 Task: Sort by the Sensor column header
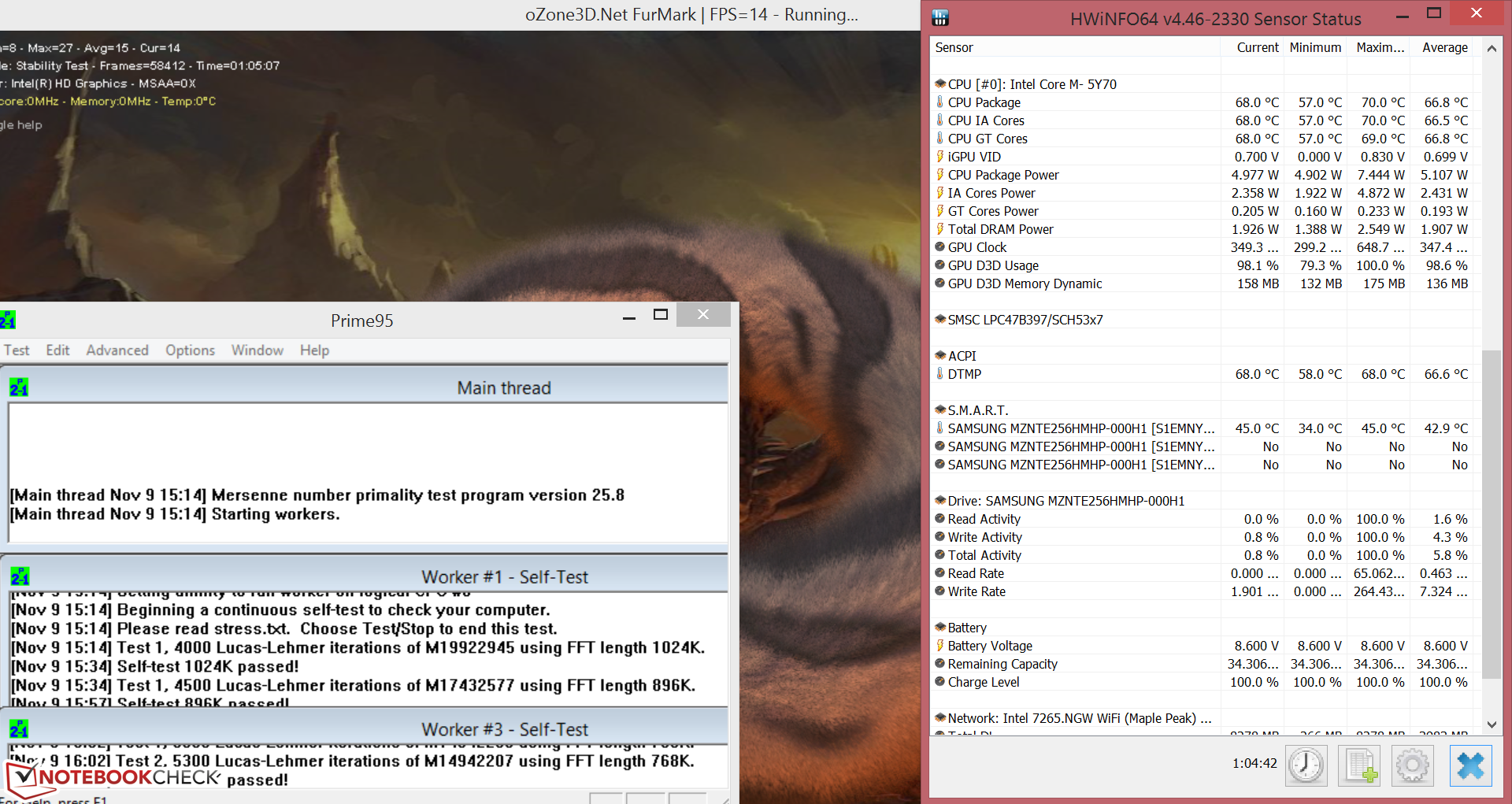point(1075,47)
